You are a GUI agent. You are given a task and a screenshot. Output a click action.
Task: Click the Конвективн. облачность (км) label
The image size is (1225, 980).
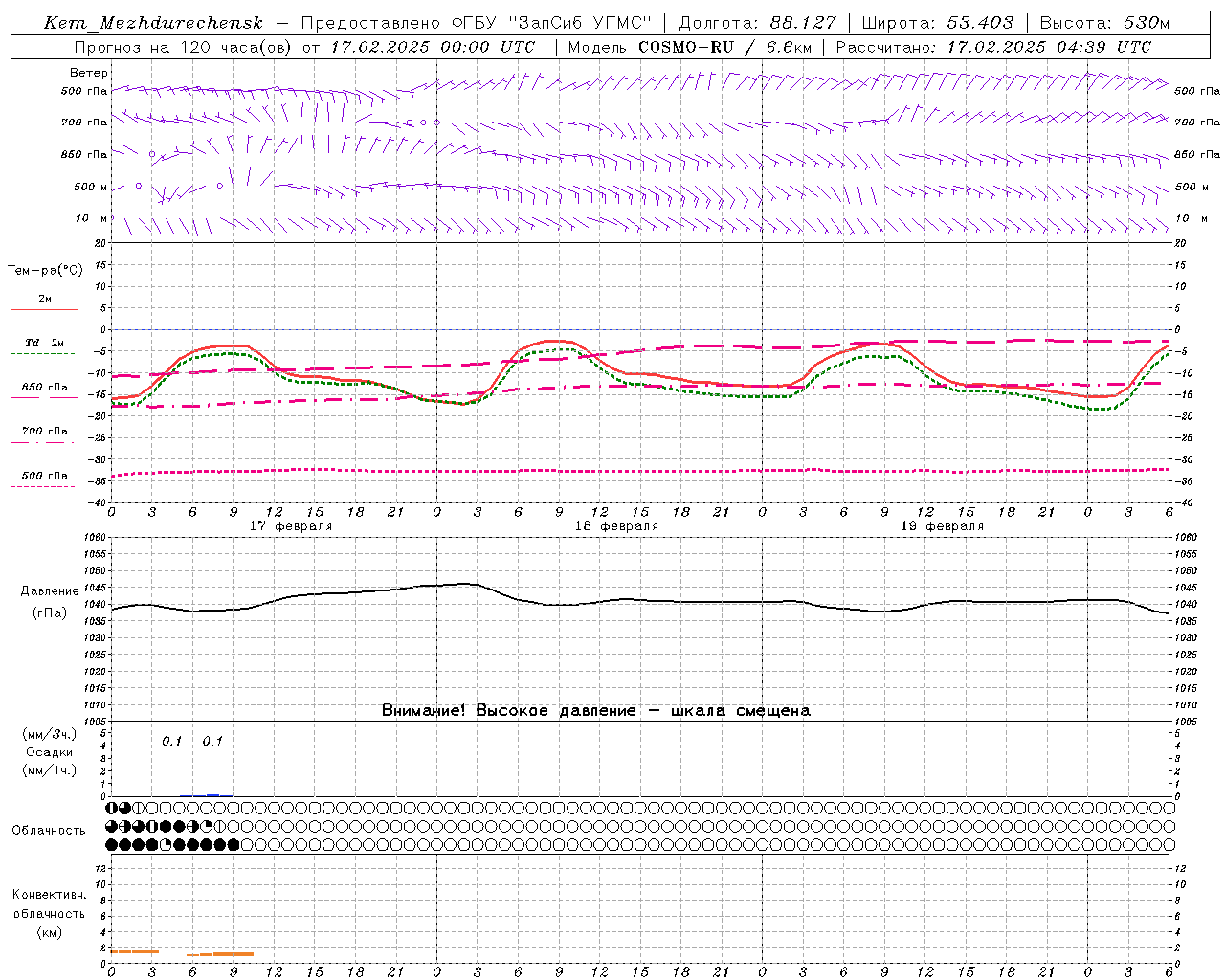[49, 913]
